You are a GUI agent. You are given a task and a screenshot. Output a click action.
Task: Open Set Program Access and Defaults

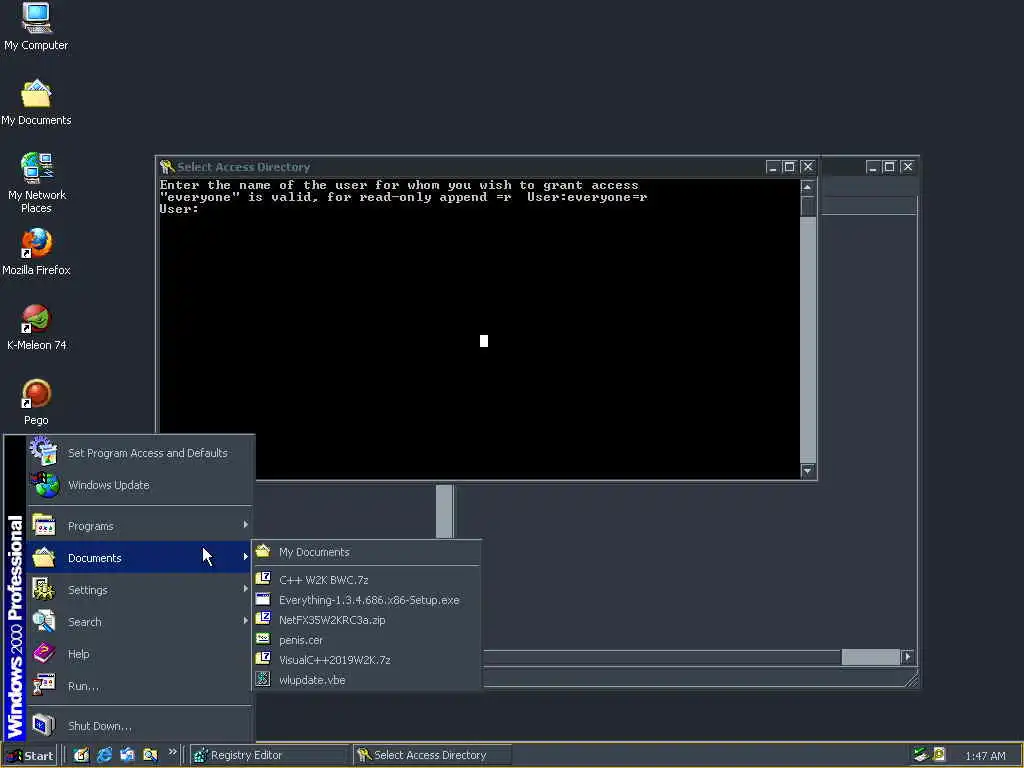coord(140,453)
